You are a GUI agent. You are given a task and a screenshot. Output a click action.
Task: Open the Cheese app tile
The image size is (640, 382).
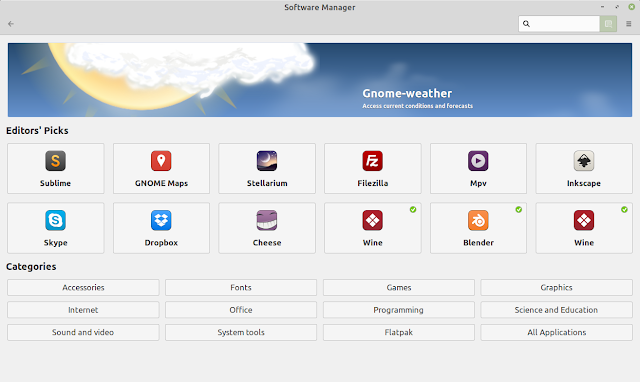267,228
